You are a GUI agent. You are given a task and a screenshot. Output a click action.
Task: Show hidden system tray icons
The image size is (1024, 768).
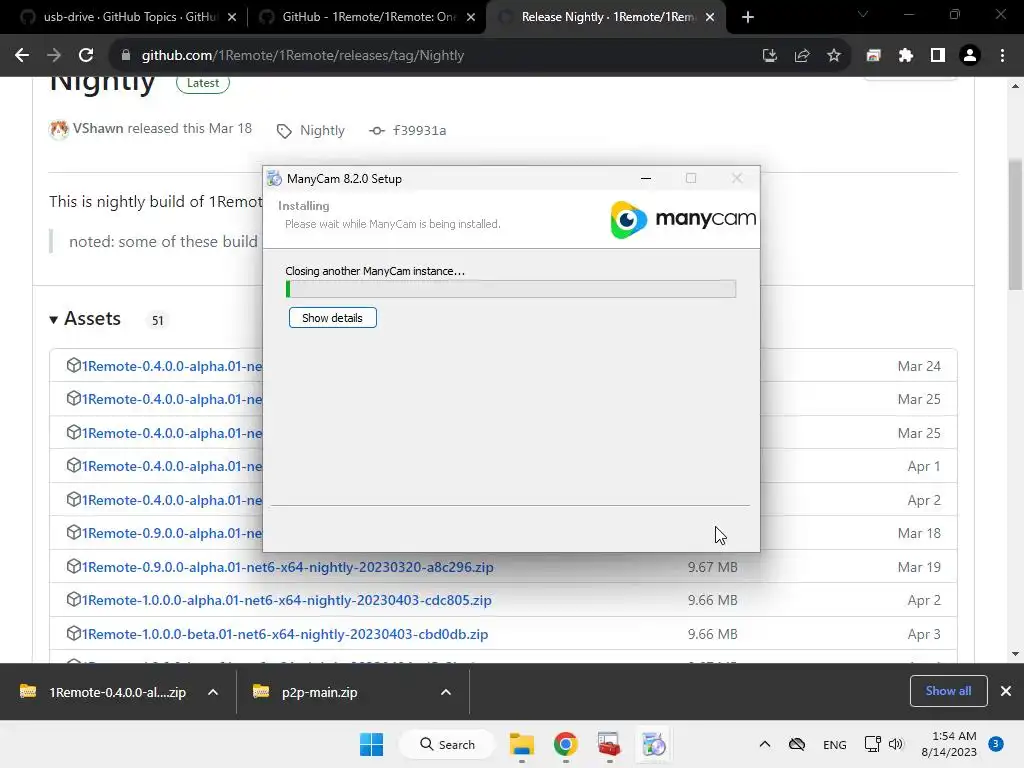click(x=765, y=744)
